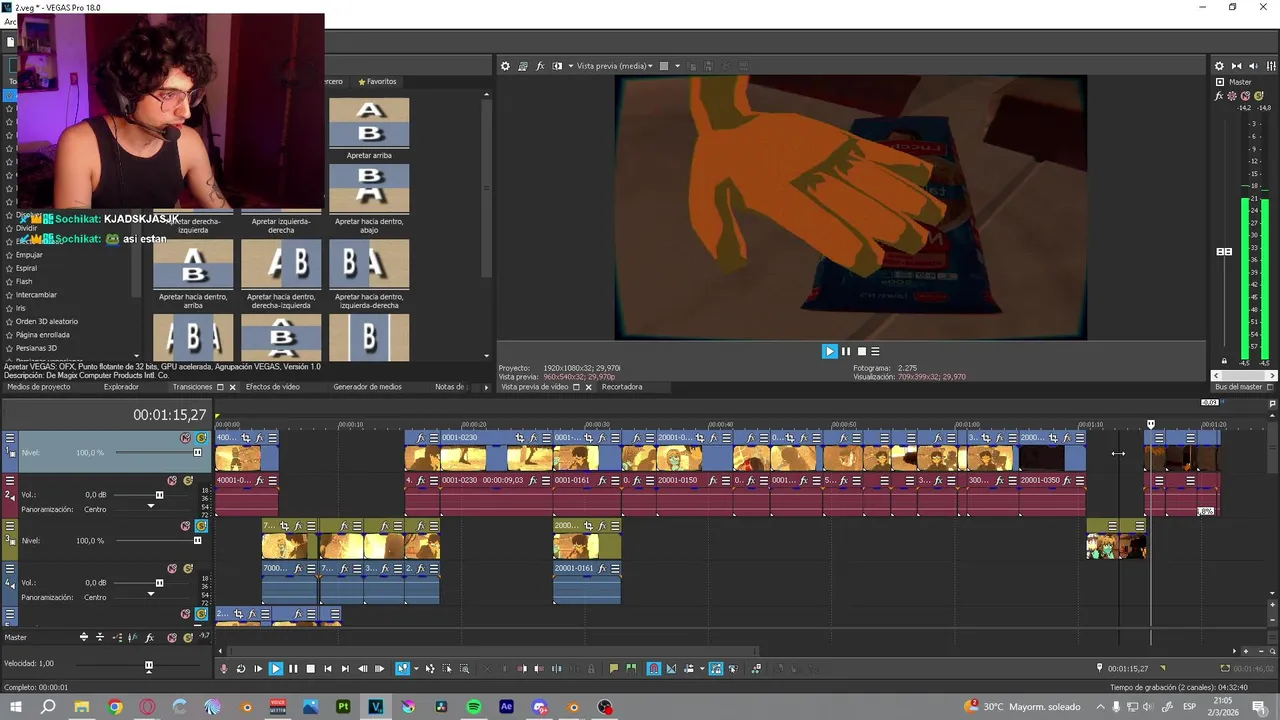Click the Master FX icon in mixer

pyautogui.click(x=1219, y=96)
